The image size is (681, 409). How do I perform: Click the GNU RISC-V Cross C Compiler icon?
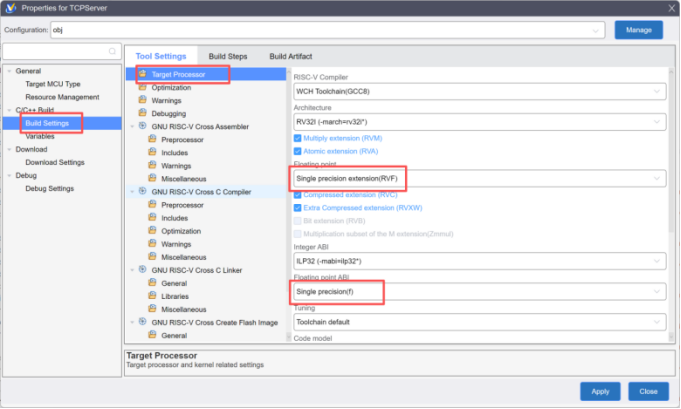tap(142, 191)
